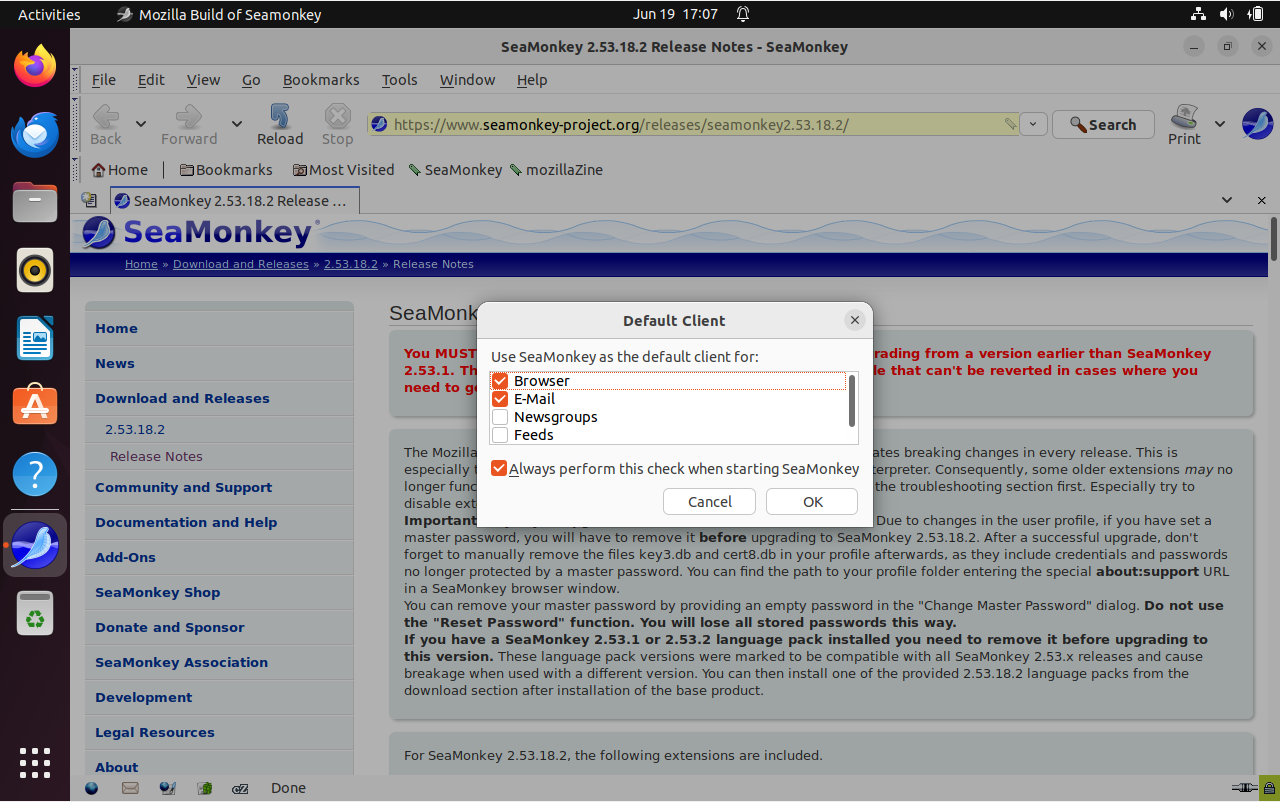
Task: Open the SeaMonkey bookmark in the personal toolbar
Action: tap(455, 170)
